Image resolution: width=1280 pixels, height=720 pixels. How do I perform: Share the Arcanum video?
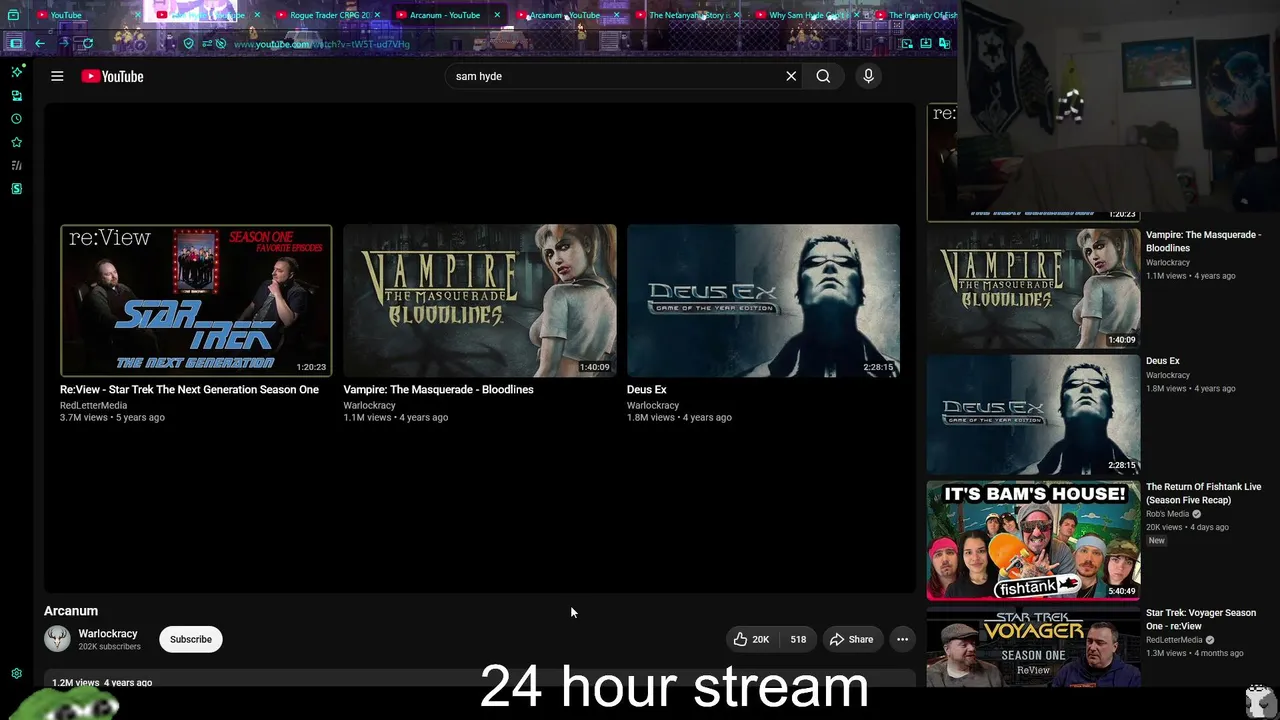[852, 639]
